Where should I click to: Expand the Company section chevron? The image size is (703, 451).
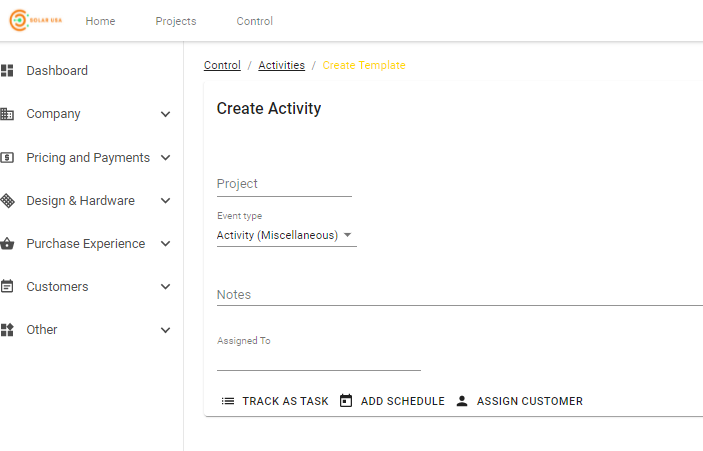(x=165, y=114)
